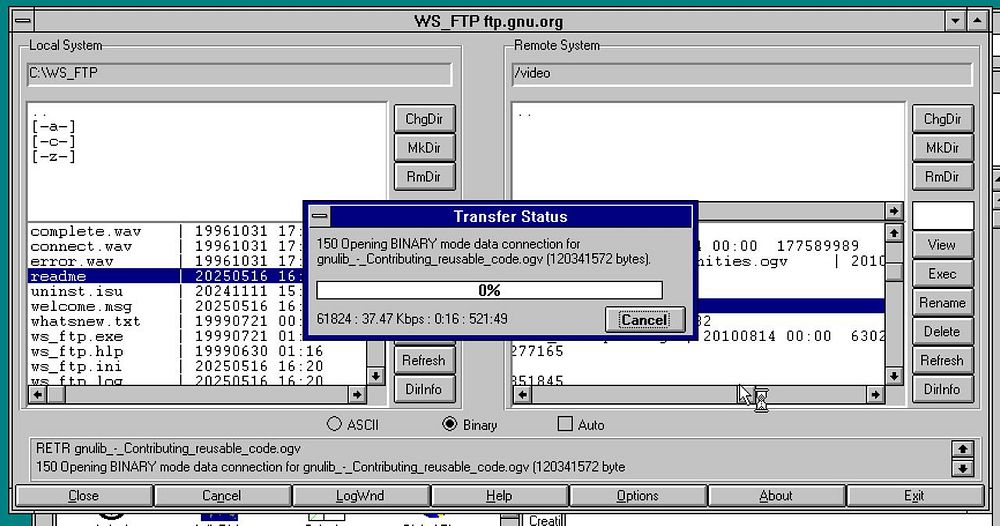Cancel the transfer in Transfer Status dialog
This screenshot has width=1000, height=526.
click(645, 319)
